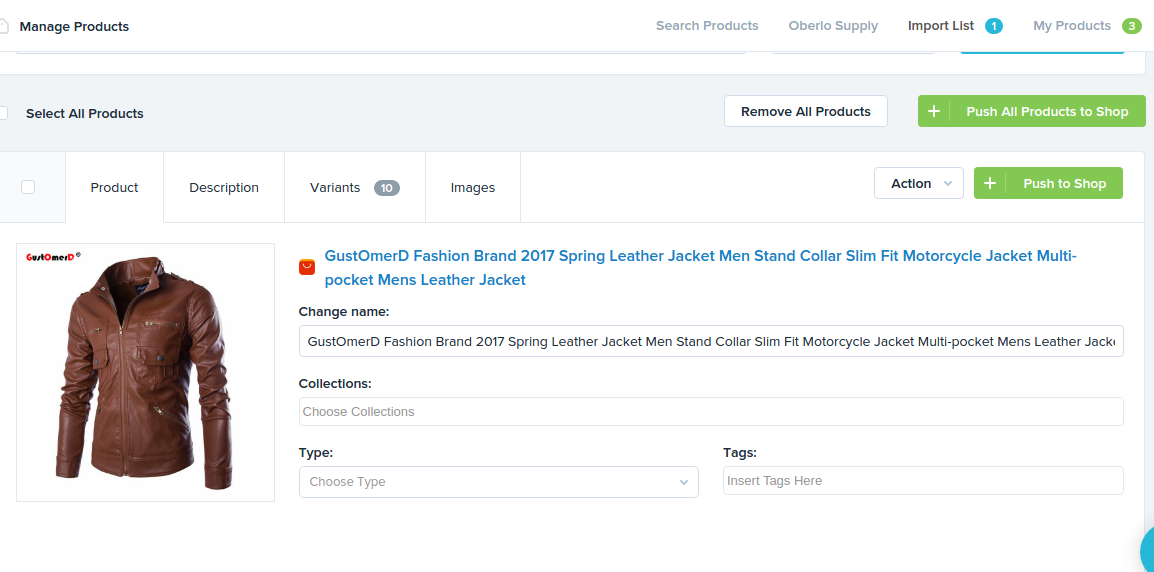This screenshot has width=1154, height=572.
Task: Click Push All Products to Shop
Action: 1032,111
